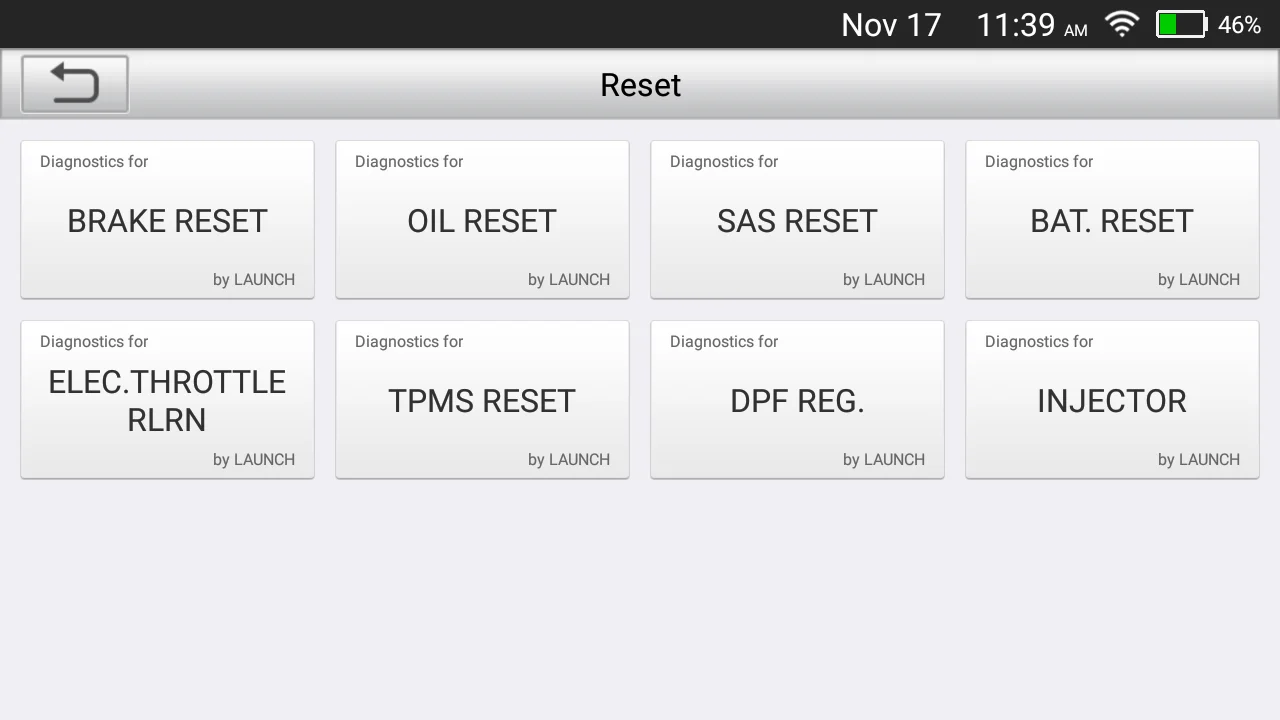The image size is (1280, 720).
Task: Open the OIL RESET diagnostics tile
Action: [482, 219]
